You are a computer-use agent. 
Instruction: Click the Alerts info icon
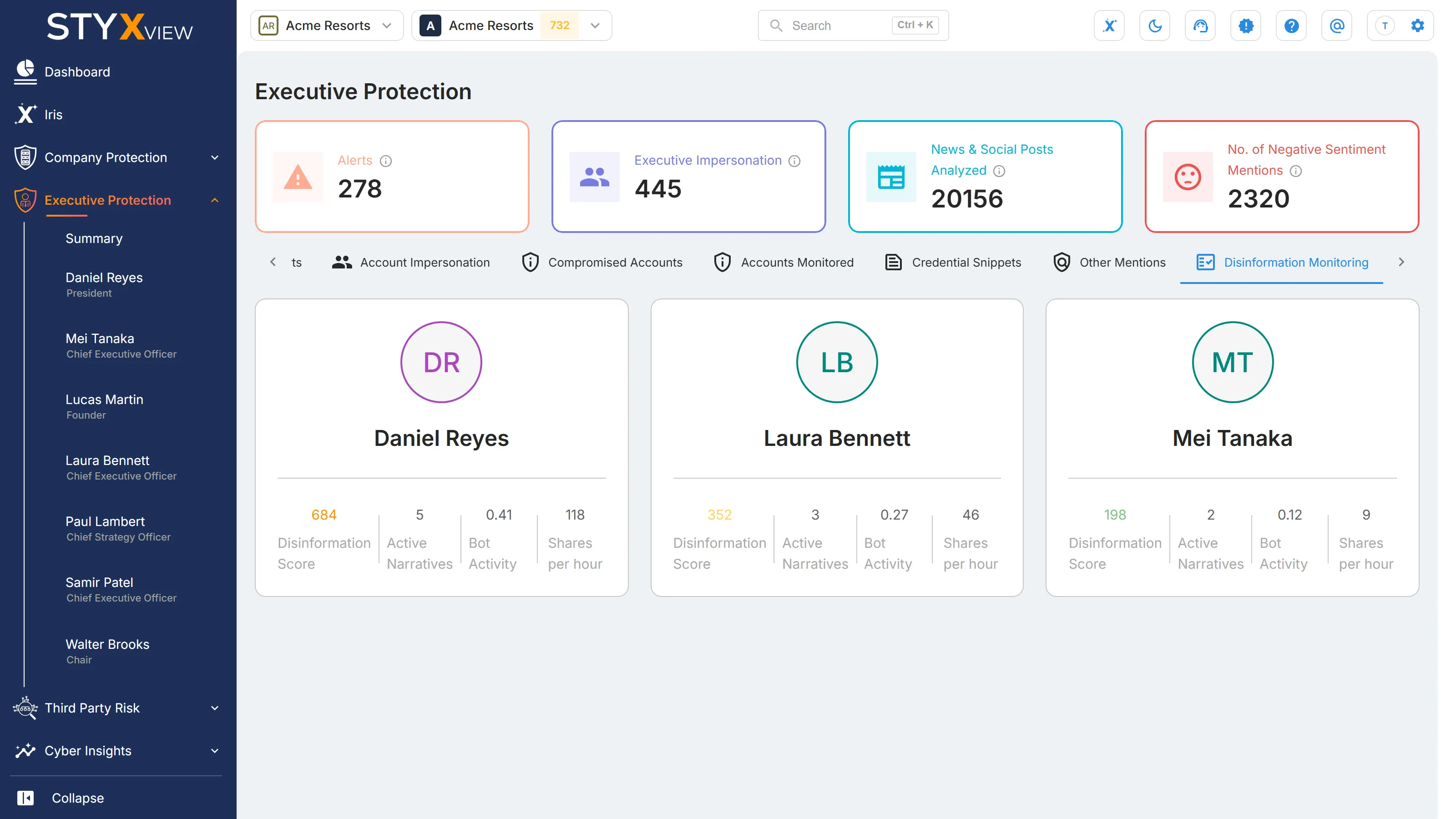(x=386, y=161)
